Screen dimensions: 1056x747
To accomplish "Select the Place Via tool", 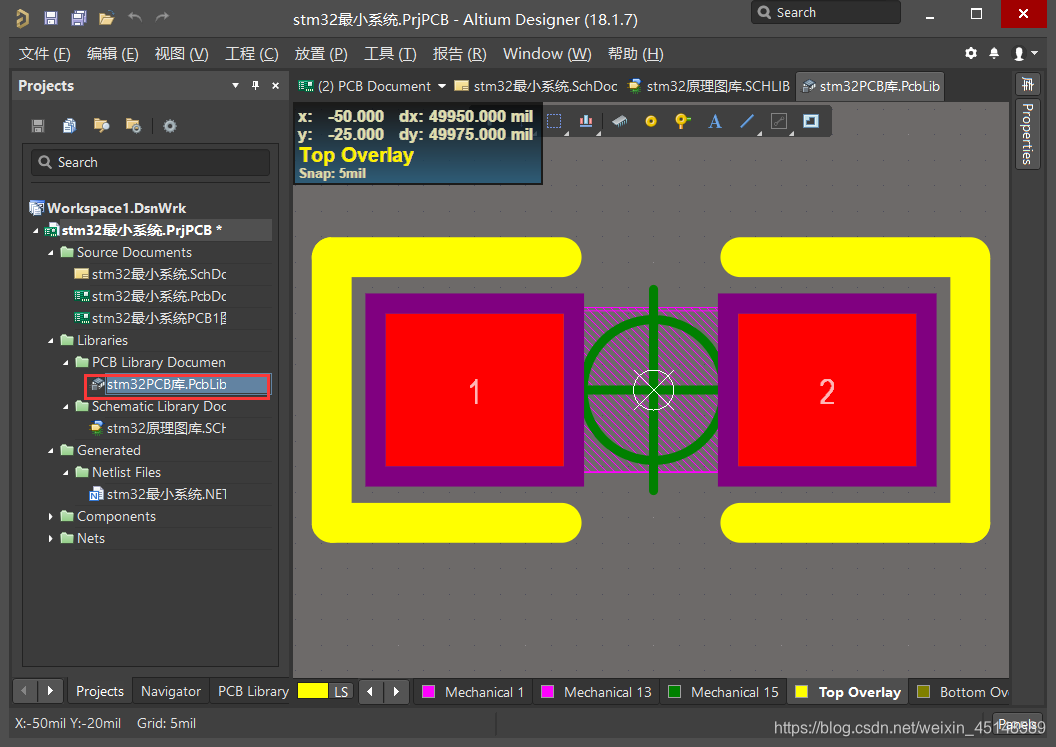I will tap(682, 121).
